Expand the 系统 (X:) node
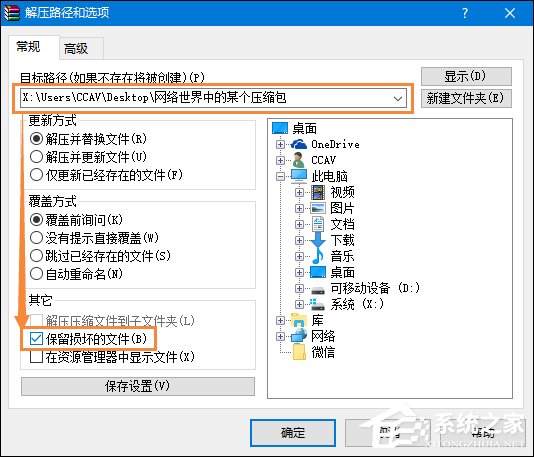The image size is (534, 457). coord(299,304)
